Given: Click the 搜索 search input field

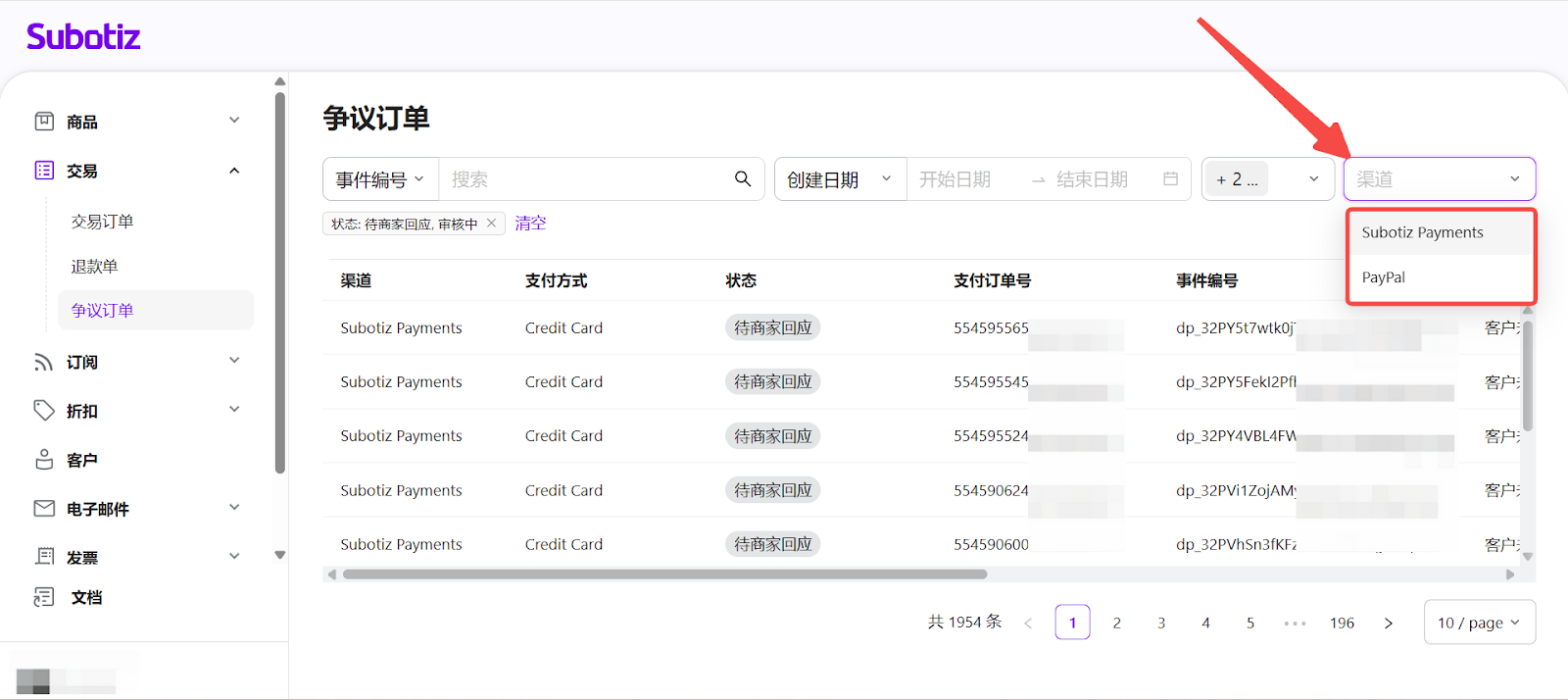Looking at the screenshot, I should click(583, 179).
